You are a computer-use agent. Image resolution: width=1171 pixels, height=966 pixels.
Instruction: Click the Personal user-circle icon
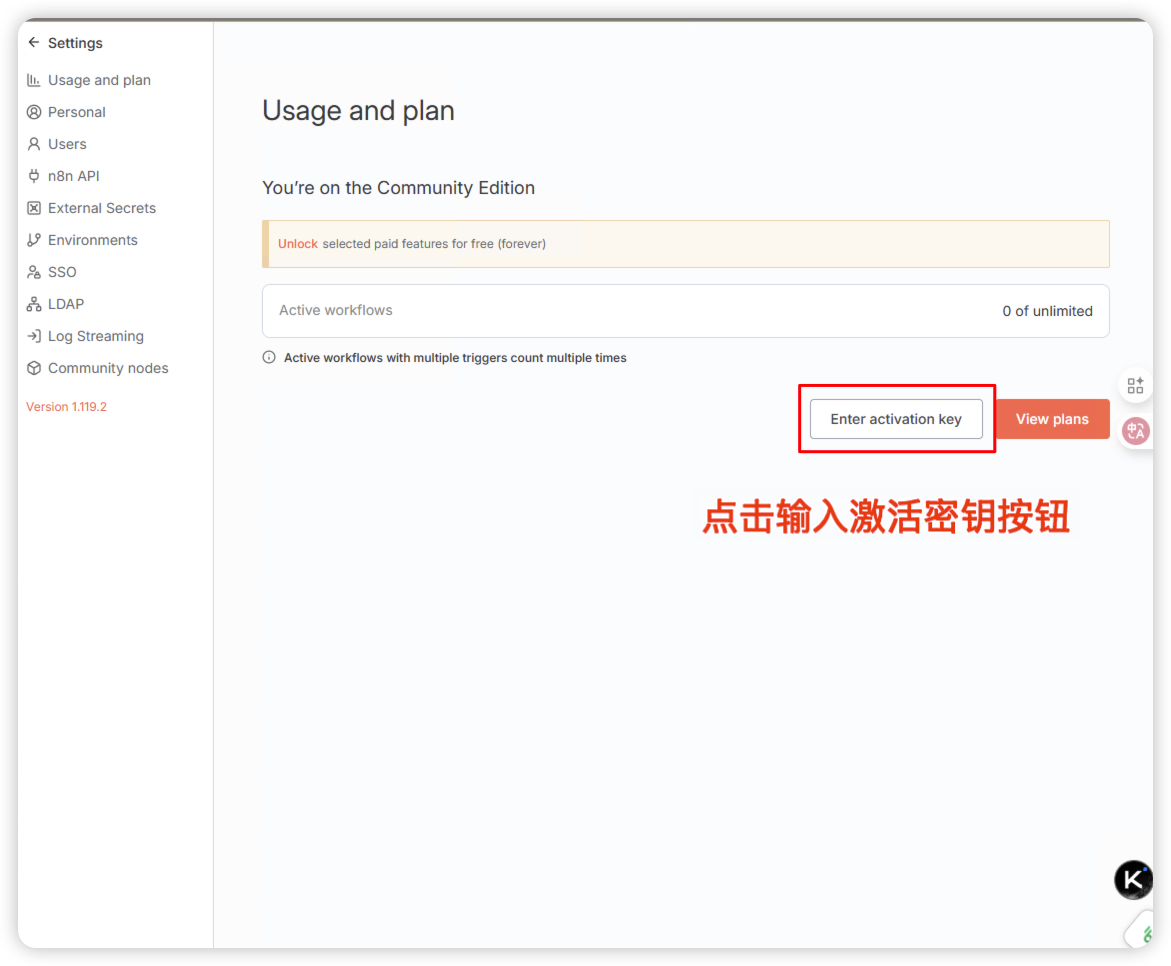(34, 112)
